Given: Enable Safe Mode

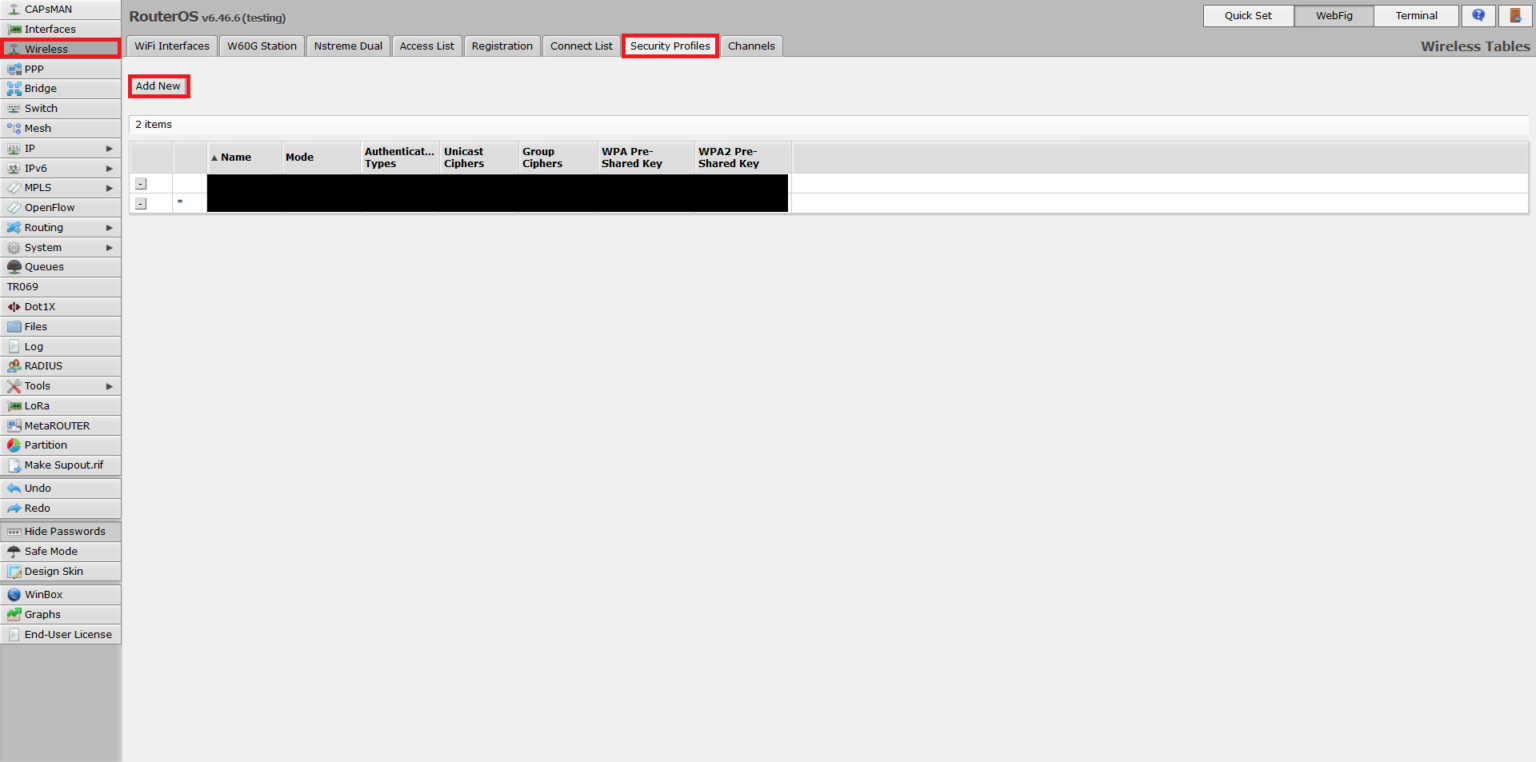Looking at the screenshot, I should (x=50, y=552).
